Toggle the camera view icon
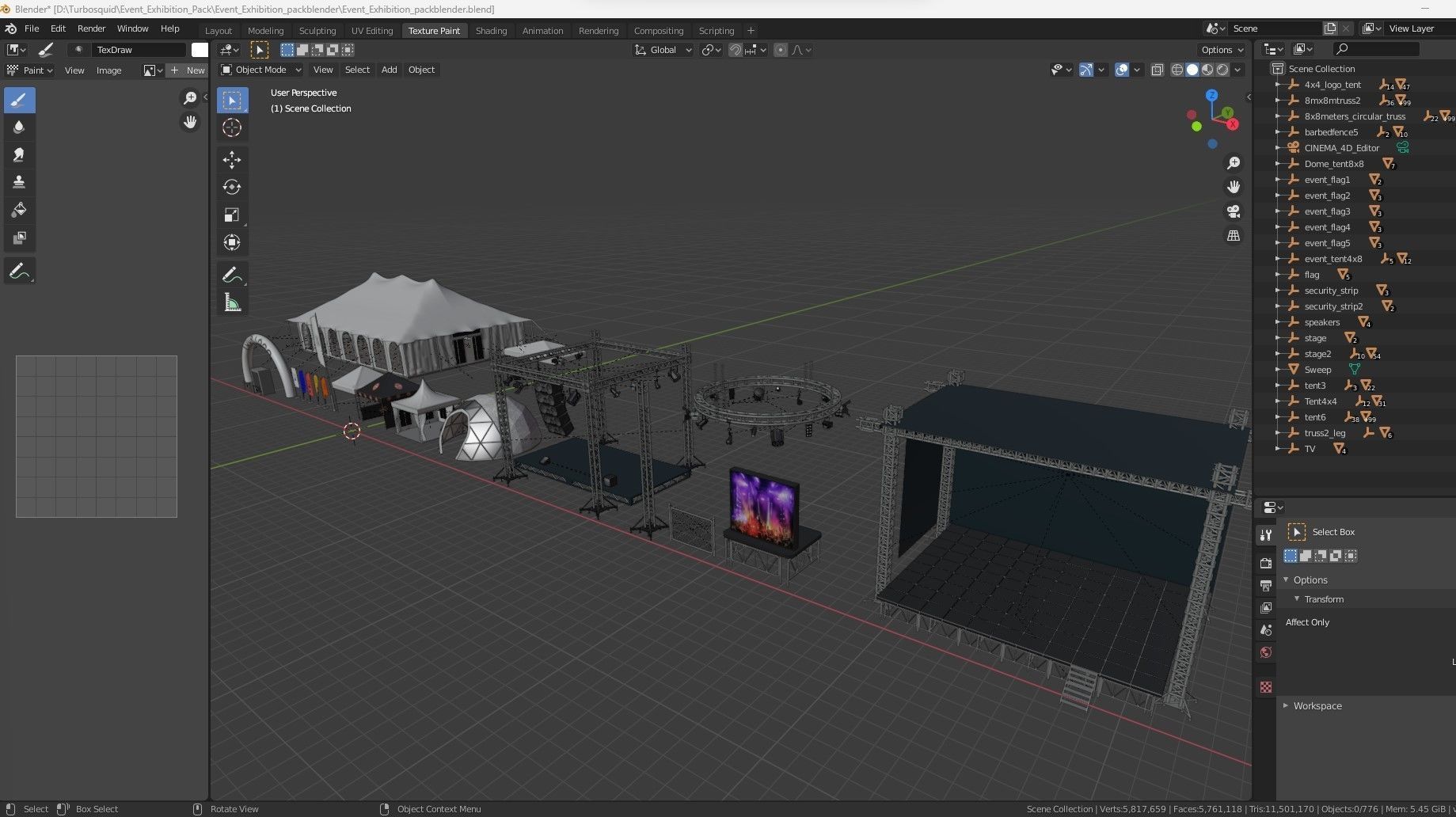The image size is (1456, 817). (1234, 211)
